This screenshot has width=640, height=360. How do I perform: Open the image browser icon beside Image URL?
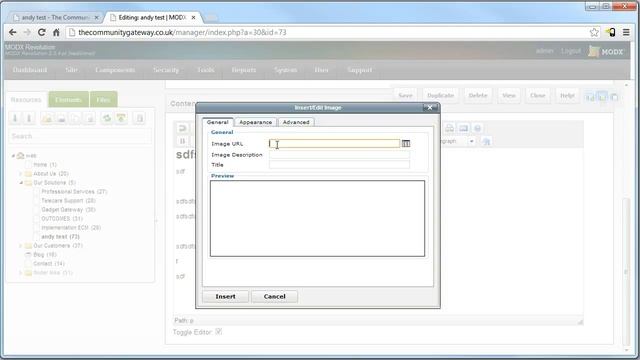406,144
